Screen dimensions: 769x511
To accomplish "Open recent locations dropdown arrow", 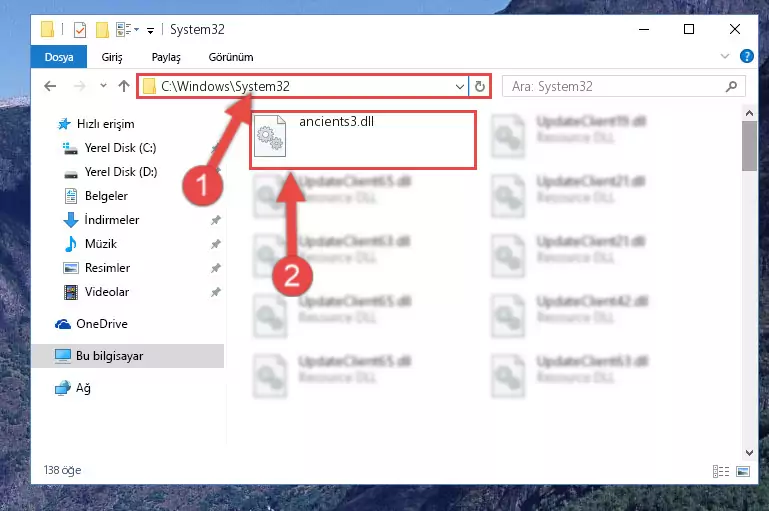I will click(103, 86).
